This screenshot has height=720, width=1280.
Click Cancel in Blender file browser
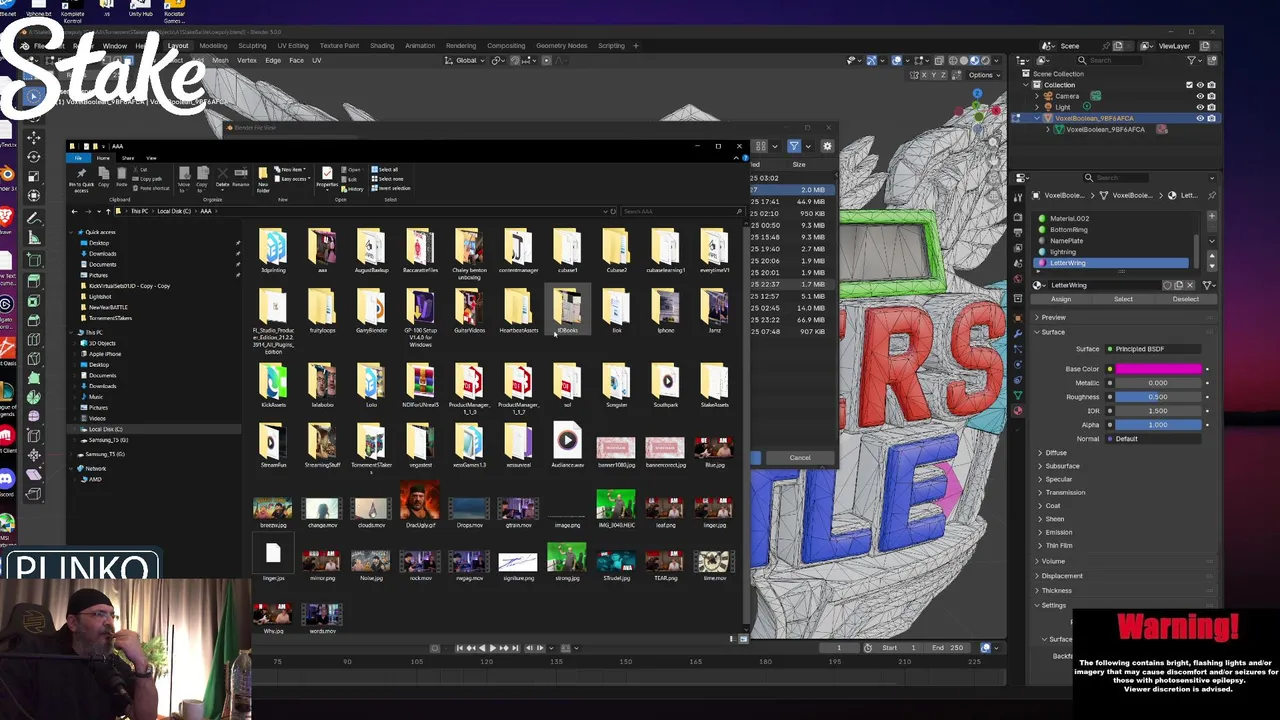(x=800, y=458)
